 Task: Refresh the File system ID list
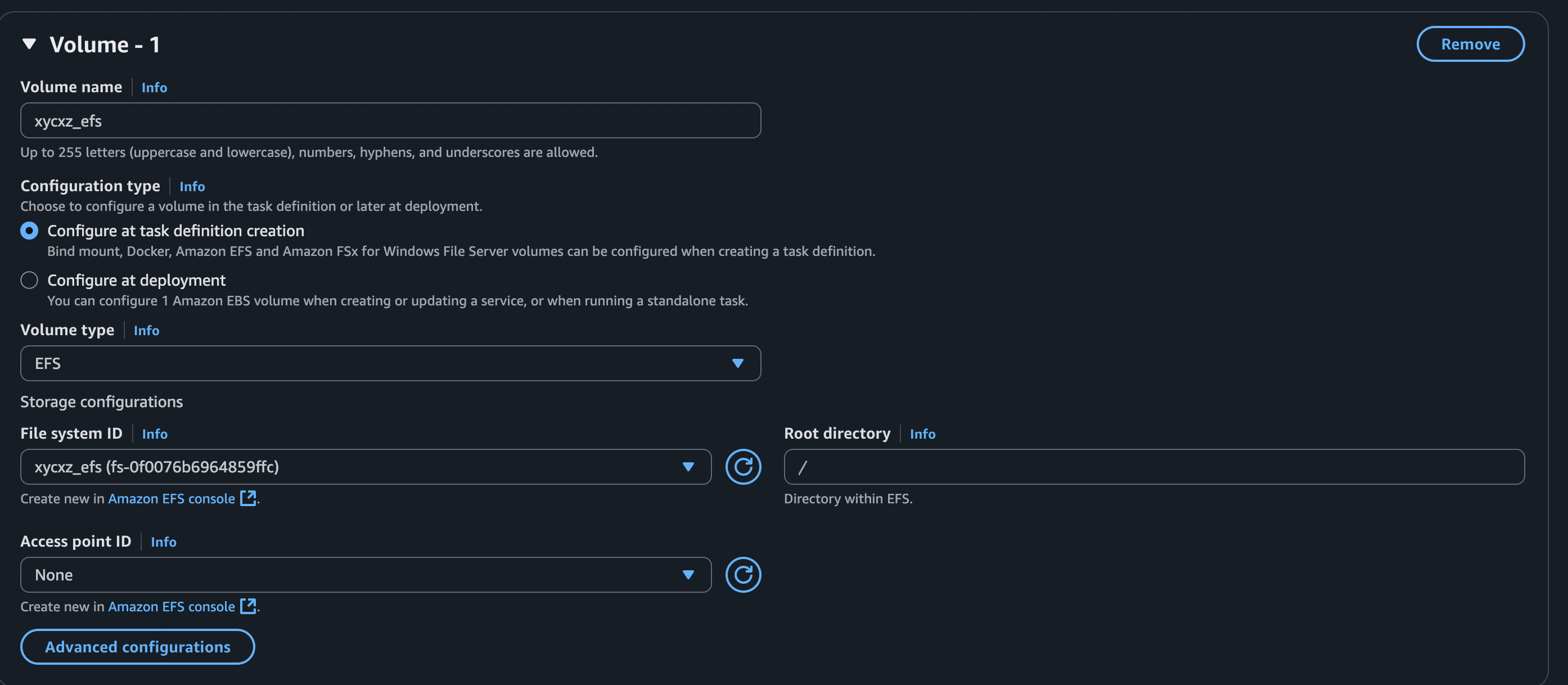[x=742, y=467]
